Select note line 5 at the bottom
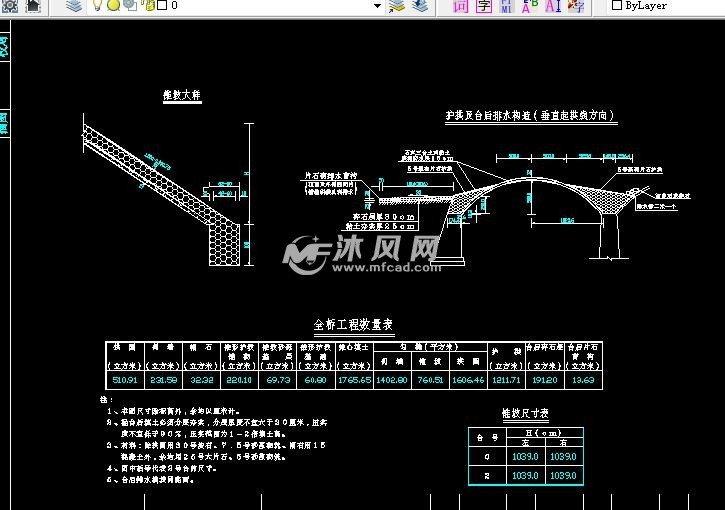725x510 pixels. (x=150, y=480)
